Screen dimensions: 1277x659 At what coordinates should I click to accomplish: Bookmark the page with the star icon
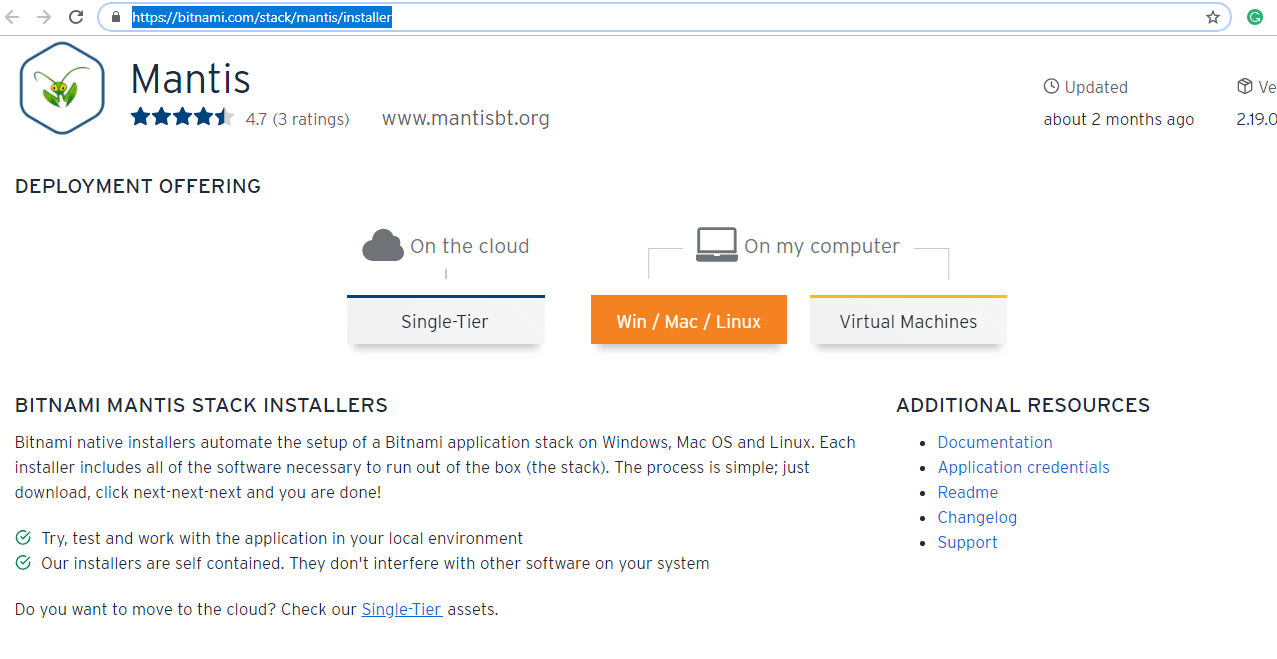tap(1213, 17)
